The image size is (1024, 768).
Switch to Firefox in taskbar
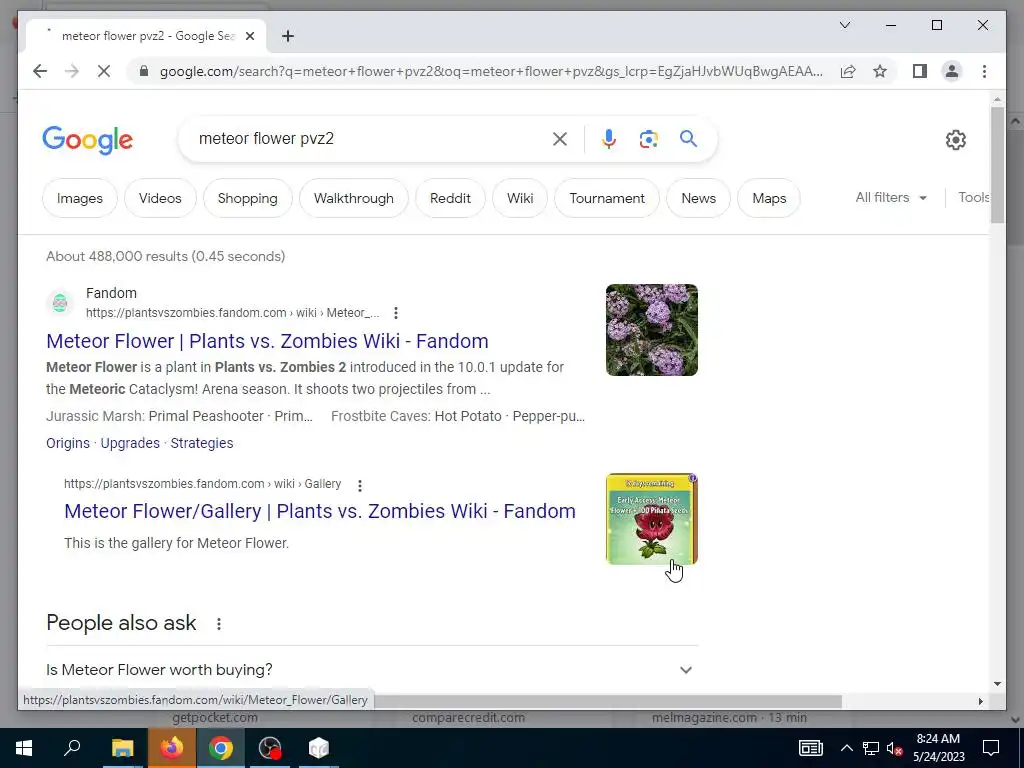click(171, 748)
